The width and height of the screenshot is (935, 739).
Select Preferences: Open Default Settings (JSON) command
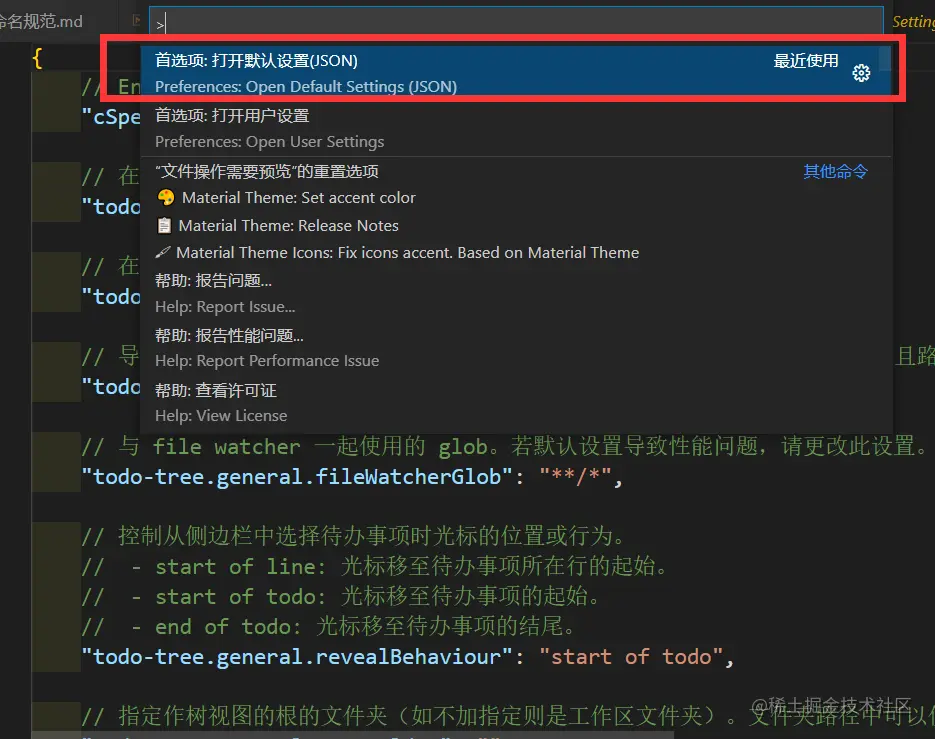[x=516, y=73]
